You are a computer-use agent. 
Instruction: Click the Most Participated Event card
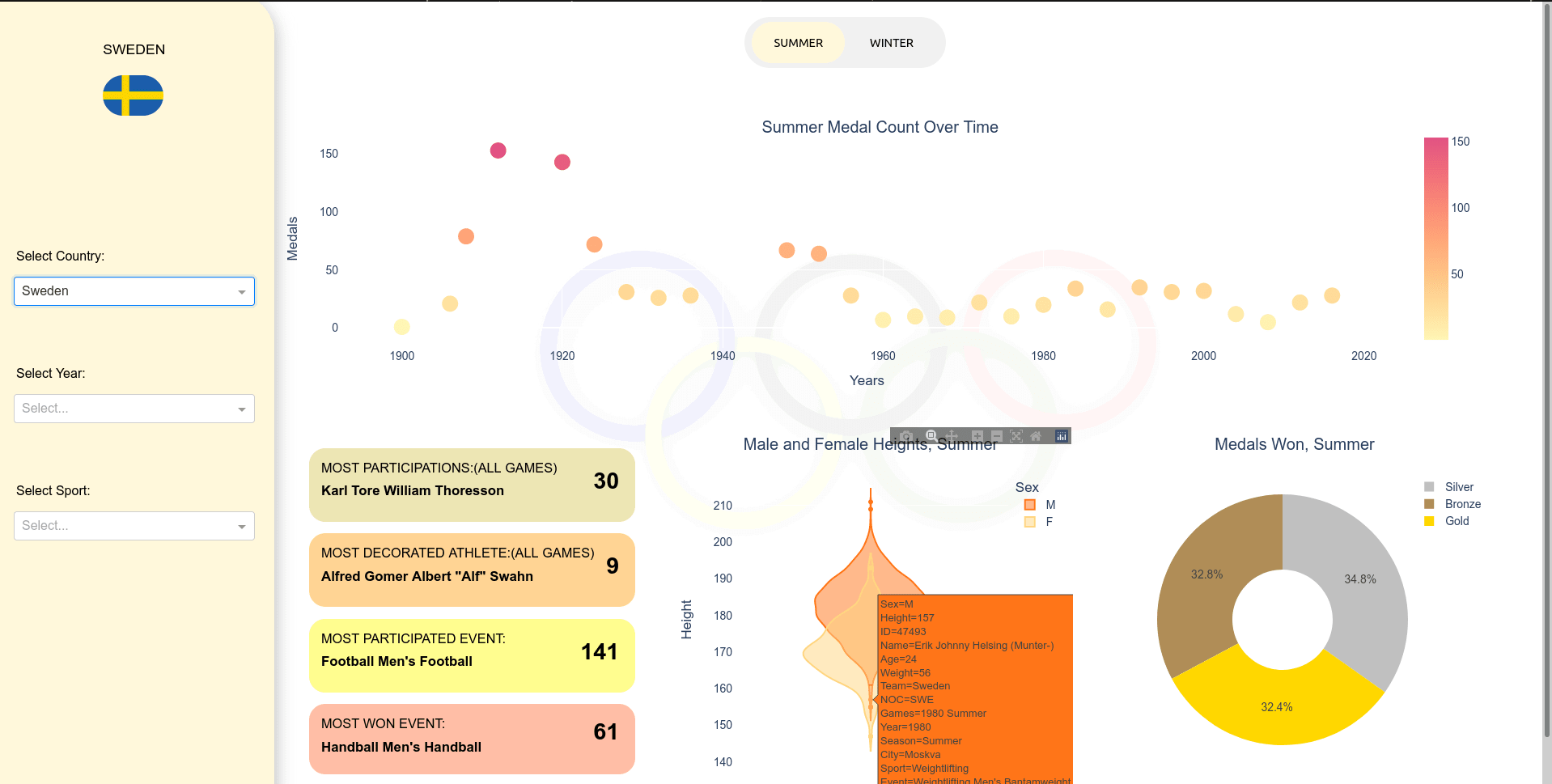click(472, 655)
